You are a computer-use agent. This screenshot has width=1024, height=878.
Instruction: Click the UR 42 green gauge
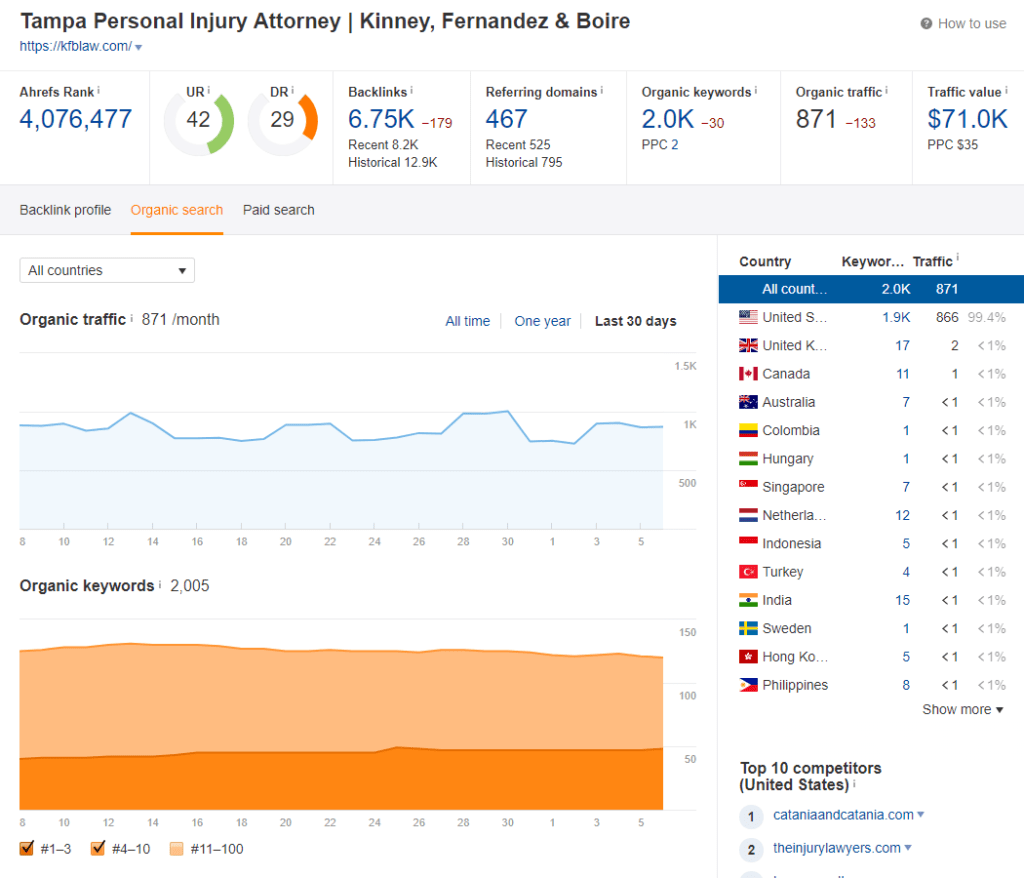199,123
